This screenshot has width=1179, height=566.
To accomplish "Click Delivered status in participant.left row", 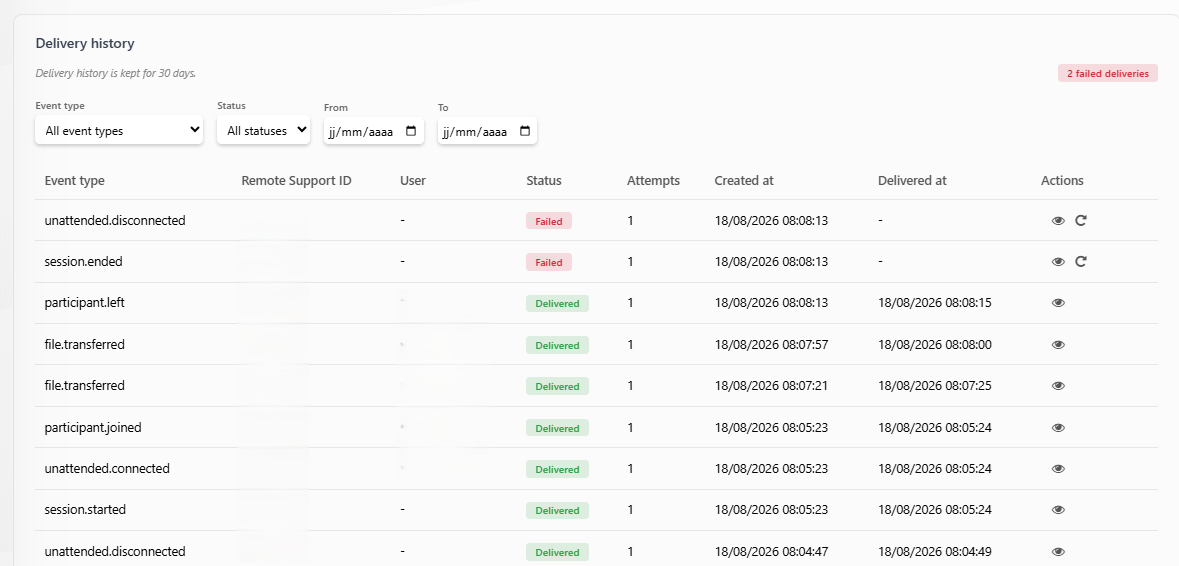I will 557,304.
